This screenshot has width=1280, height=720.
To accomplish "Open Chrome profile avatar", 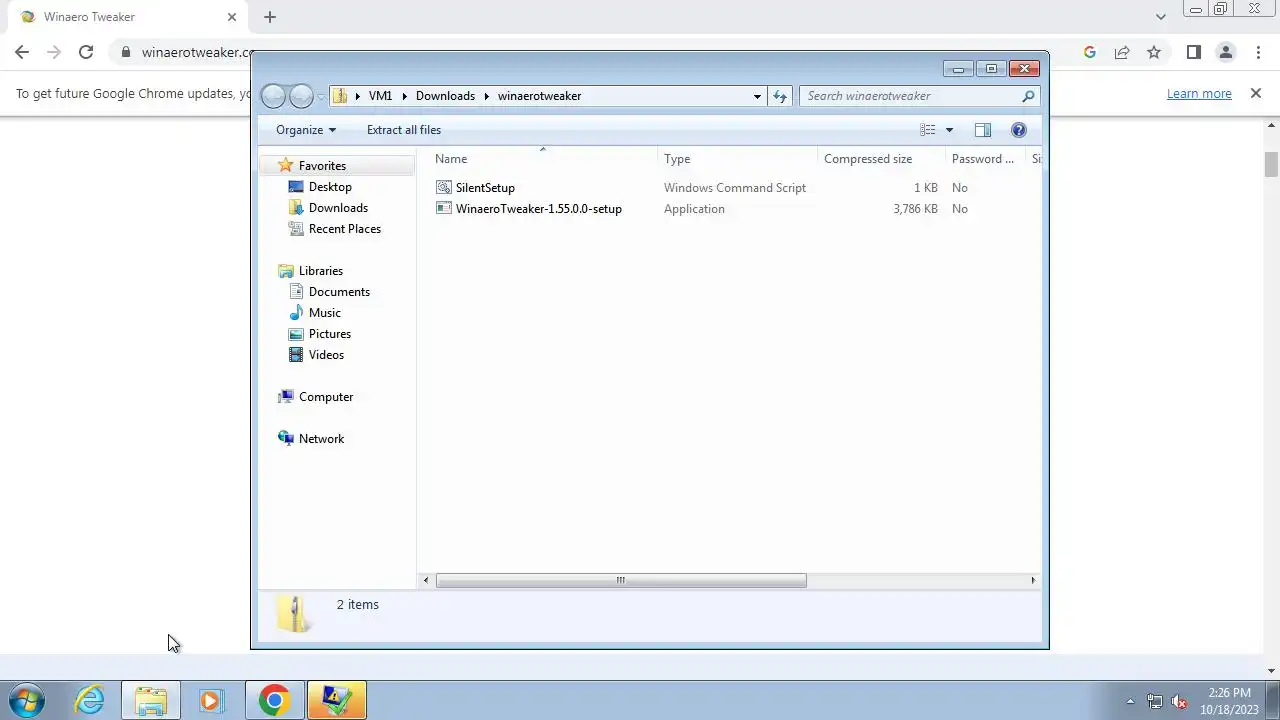I will click(x=1225, y=53).
